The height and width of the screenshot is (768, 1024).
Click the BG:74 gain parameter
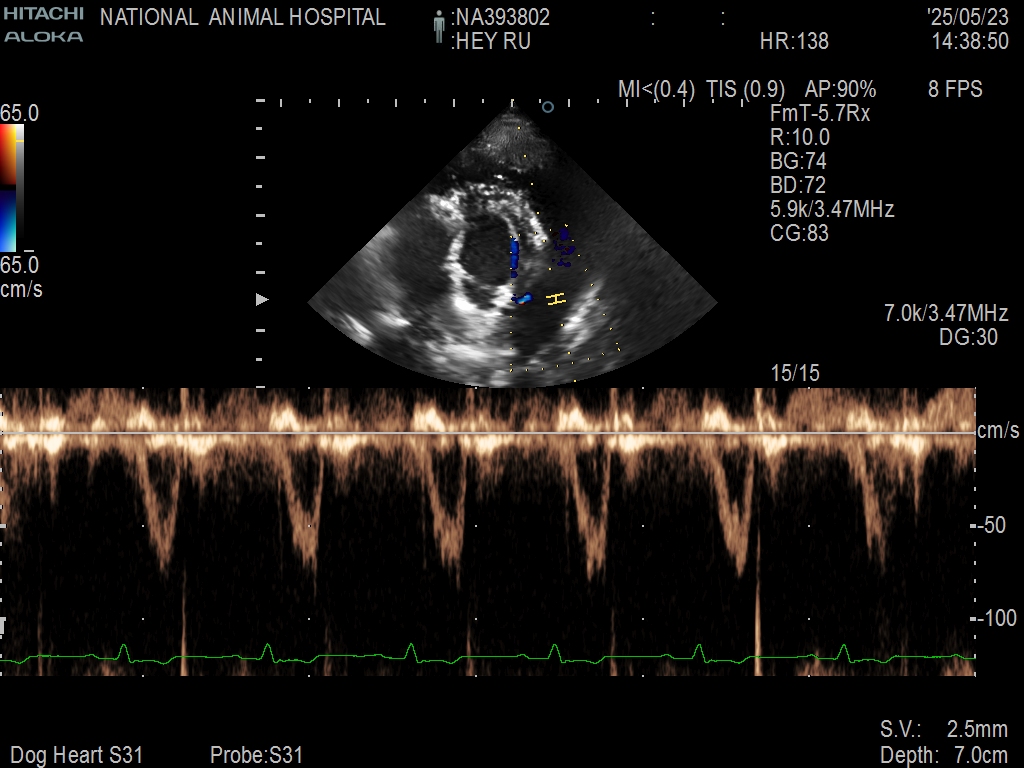tap(798, 161)
